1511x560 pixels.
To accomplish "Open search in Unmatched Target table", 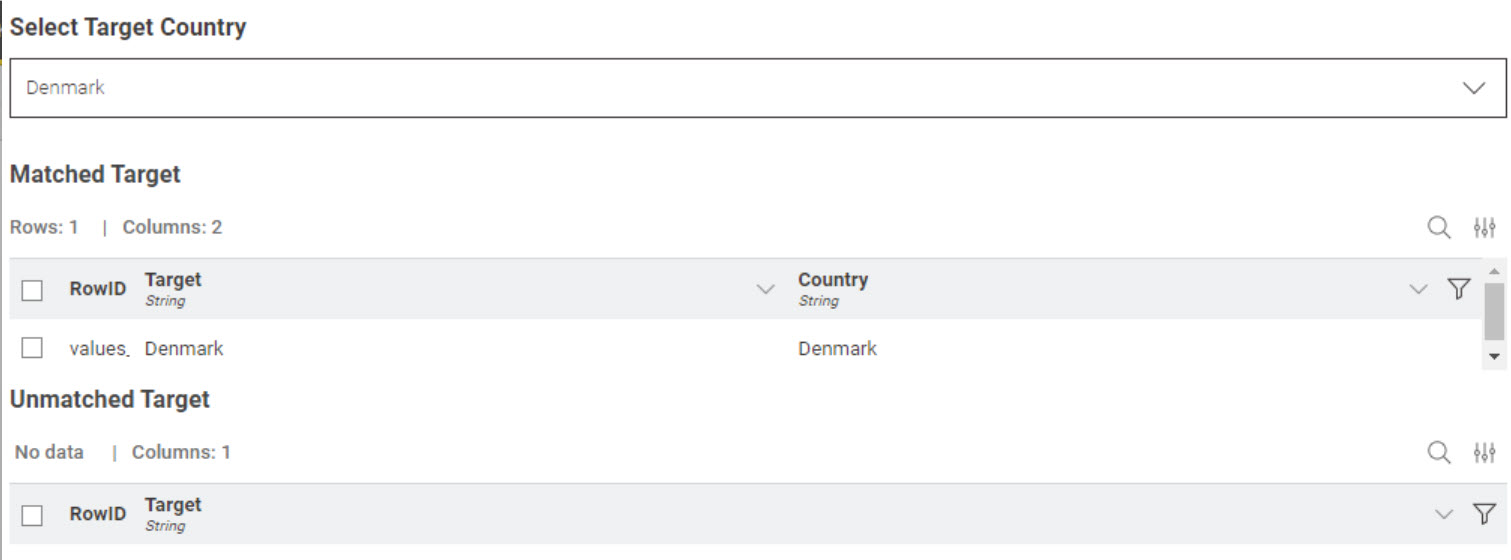I will click(1438, 453).
